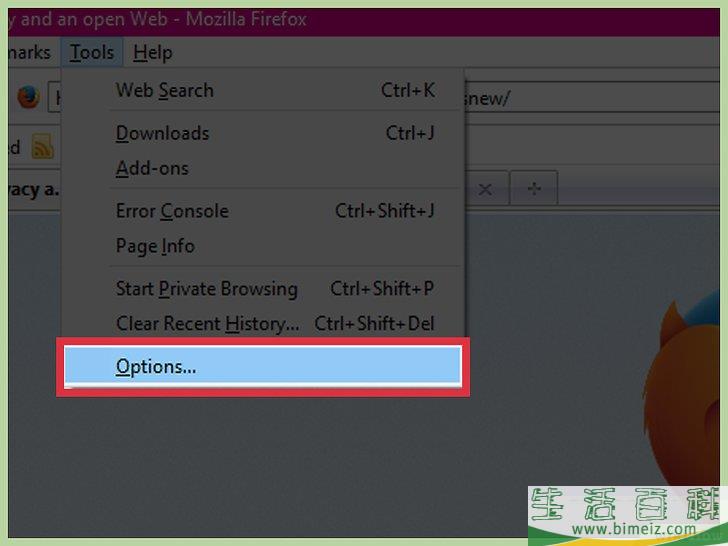Open the partially visible Bookmarks menu

tap(30, 52)
